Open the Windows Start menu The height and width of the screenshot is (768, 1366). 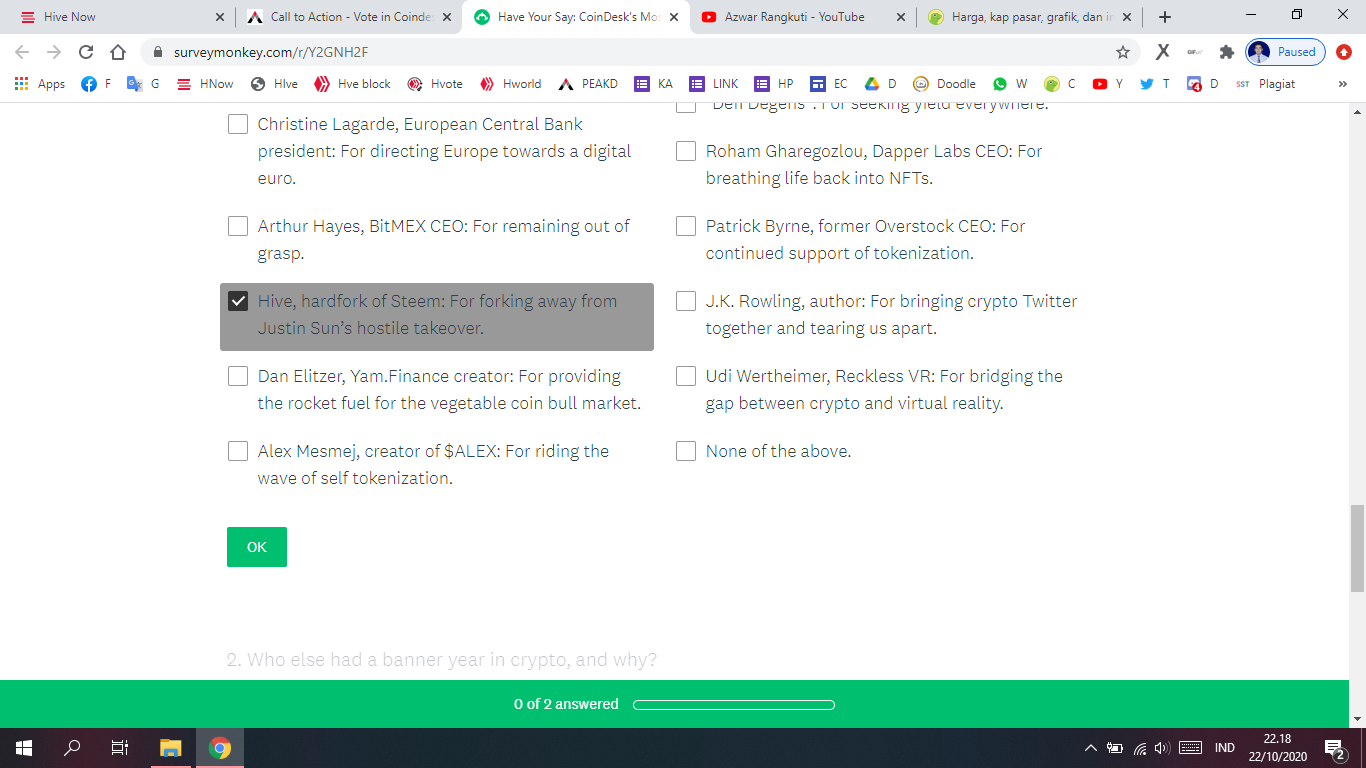[x=24, y=748]
